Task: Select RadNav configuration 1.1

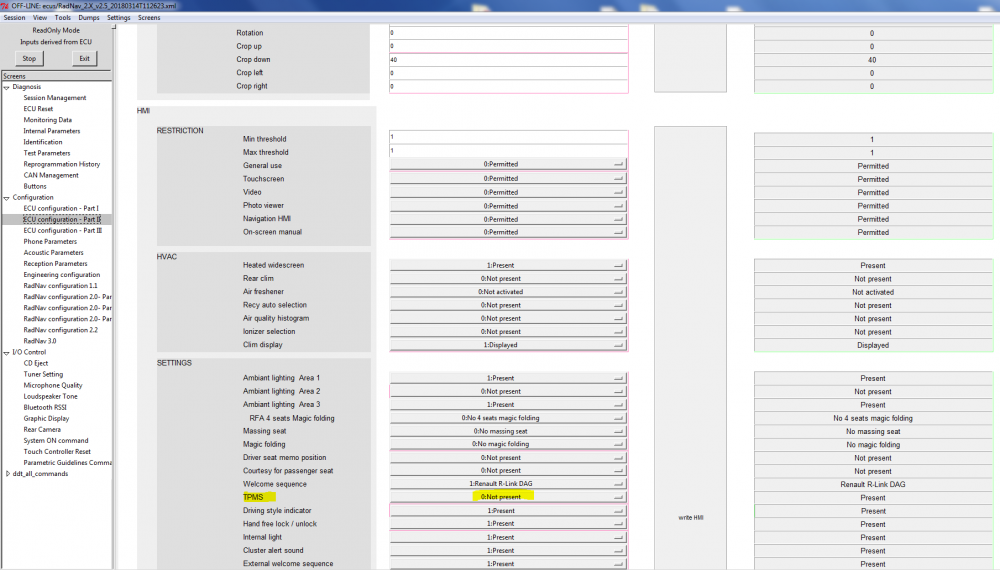Action: pos(61,286)
